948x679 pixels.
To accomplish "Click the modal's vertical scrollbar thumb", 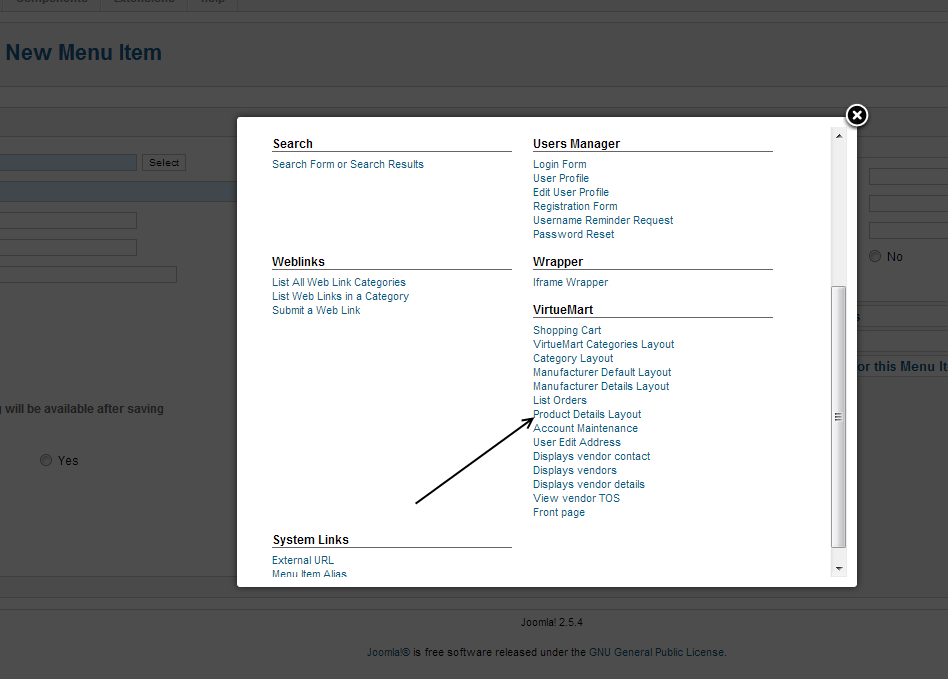I will 839,417.
